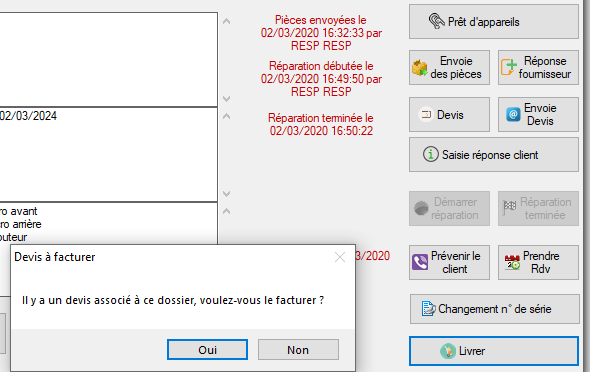590x372 pixels.
Task: Click the Saisie réponse client info icon
Action: pyautogui.click(x=430, y=154)
